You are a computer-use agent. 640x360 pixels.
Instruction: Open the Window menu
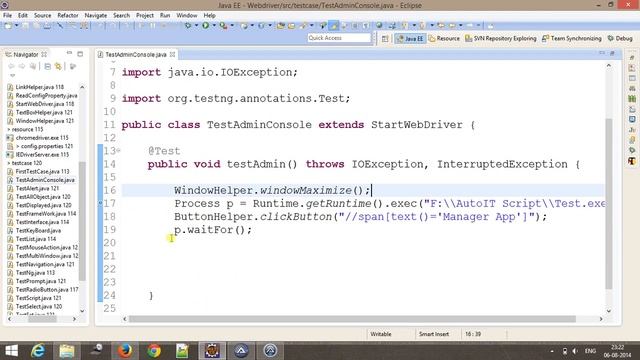187,15
